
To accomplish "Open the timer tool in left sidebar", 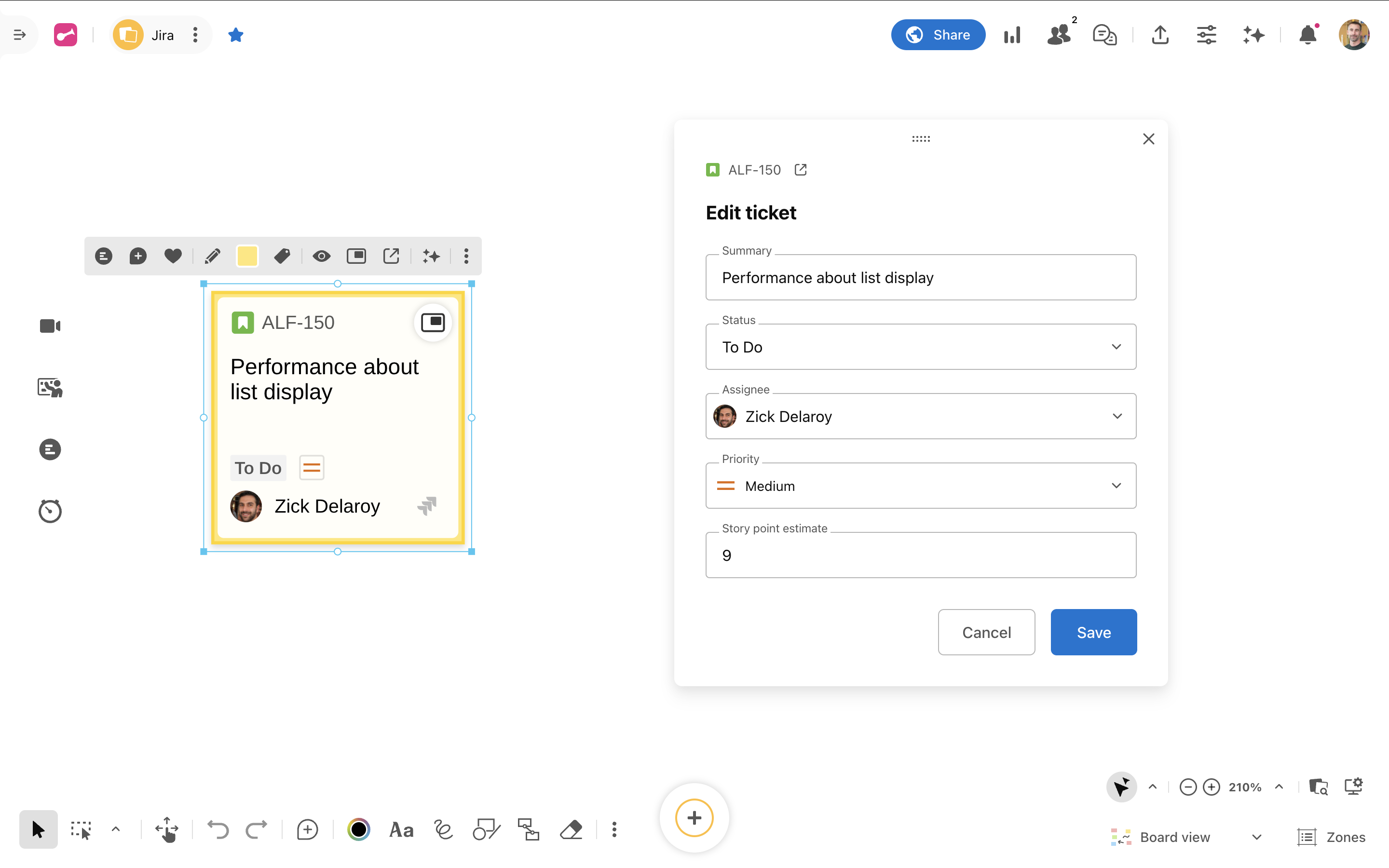I will 50,510.
